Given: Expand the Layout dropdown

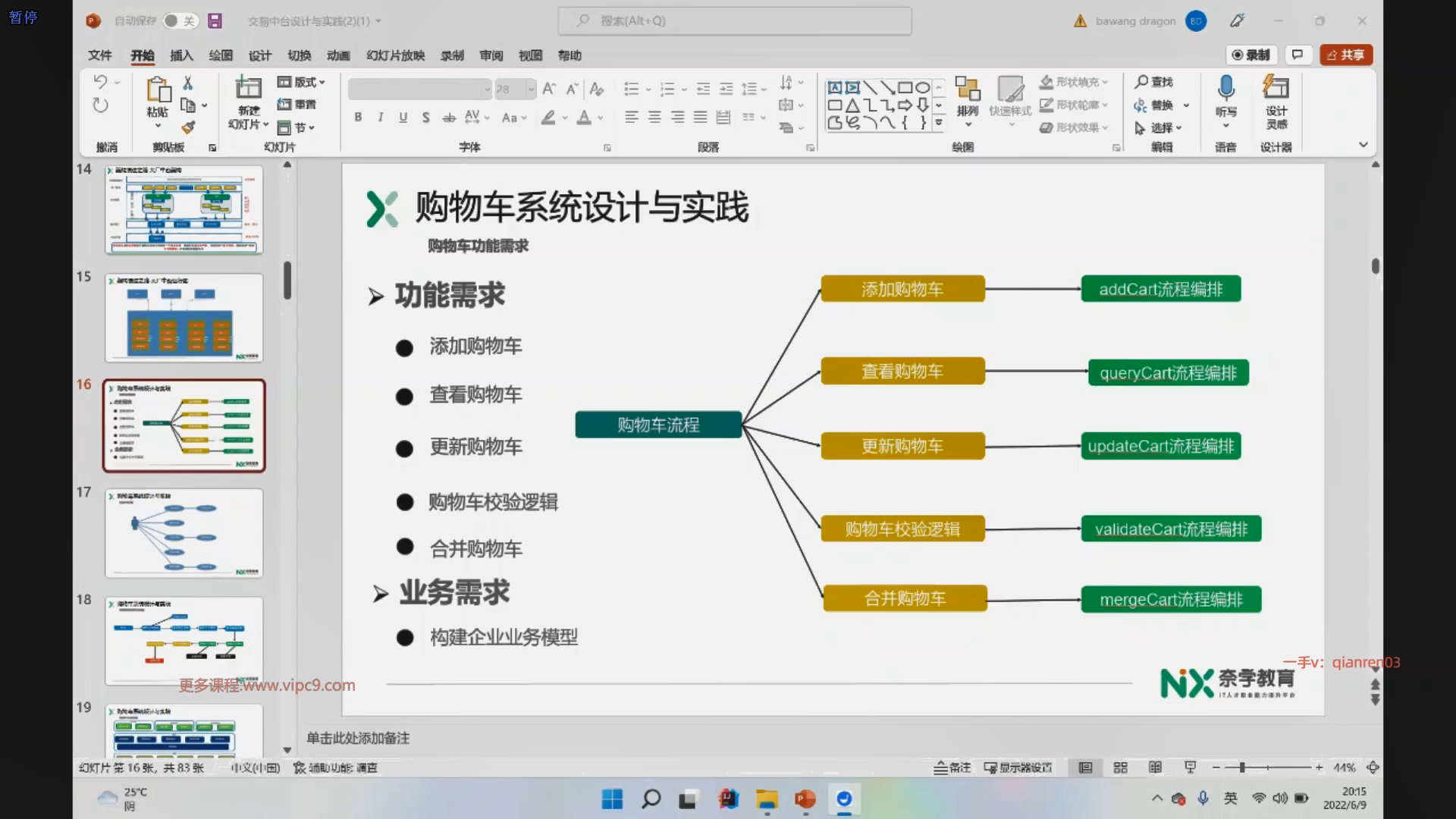Looking at the screenshot, I should (x=302, y=82).
